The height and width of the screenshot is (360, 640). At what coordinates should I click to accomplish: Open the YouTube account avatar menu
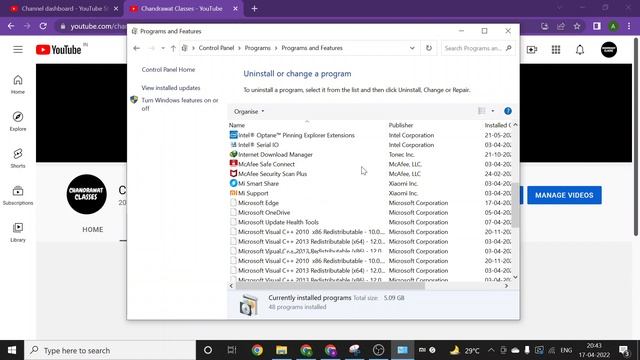coord(609,50)
